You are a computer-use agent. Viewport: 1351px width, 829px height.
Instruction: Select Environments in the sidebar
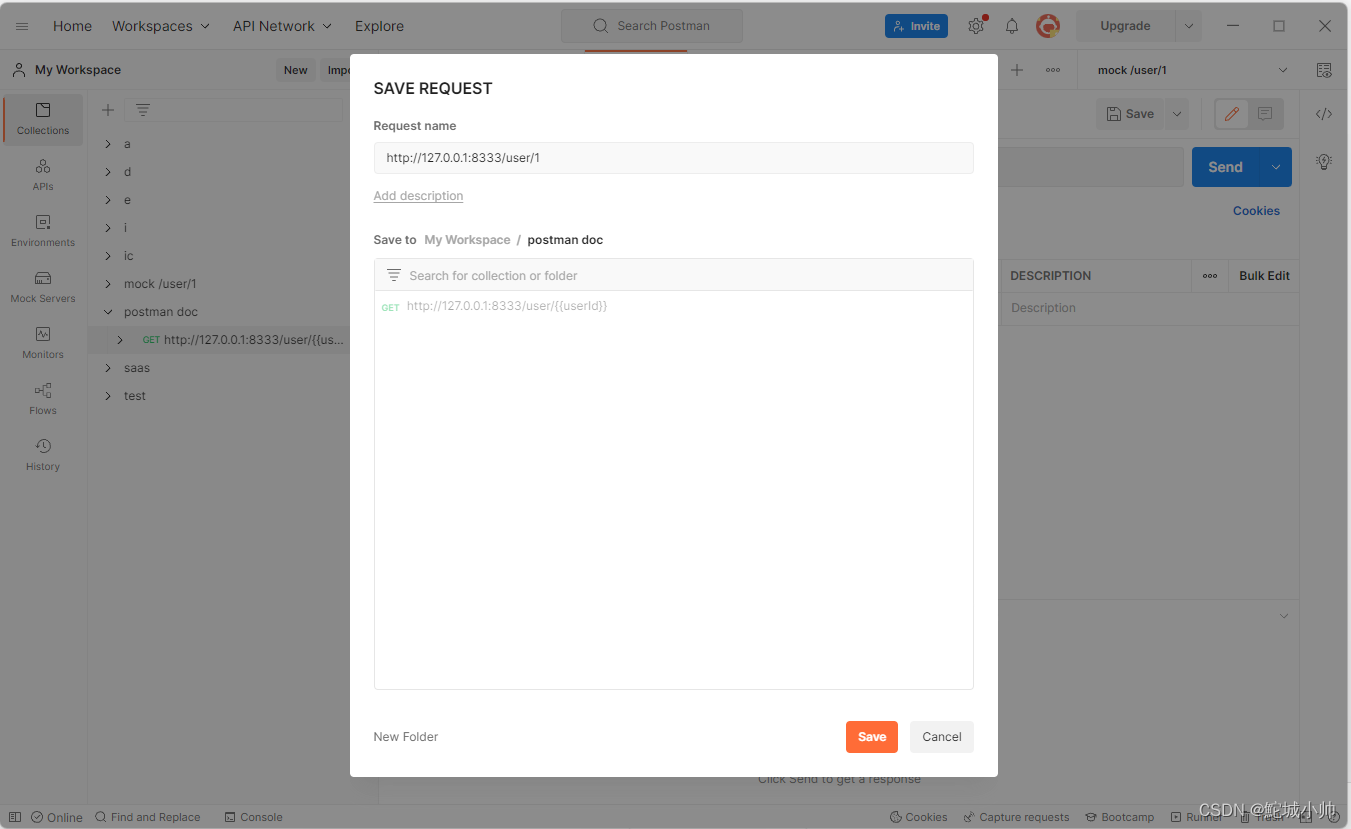pos(43,231)
